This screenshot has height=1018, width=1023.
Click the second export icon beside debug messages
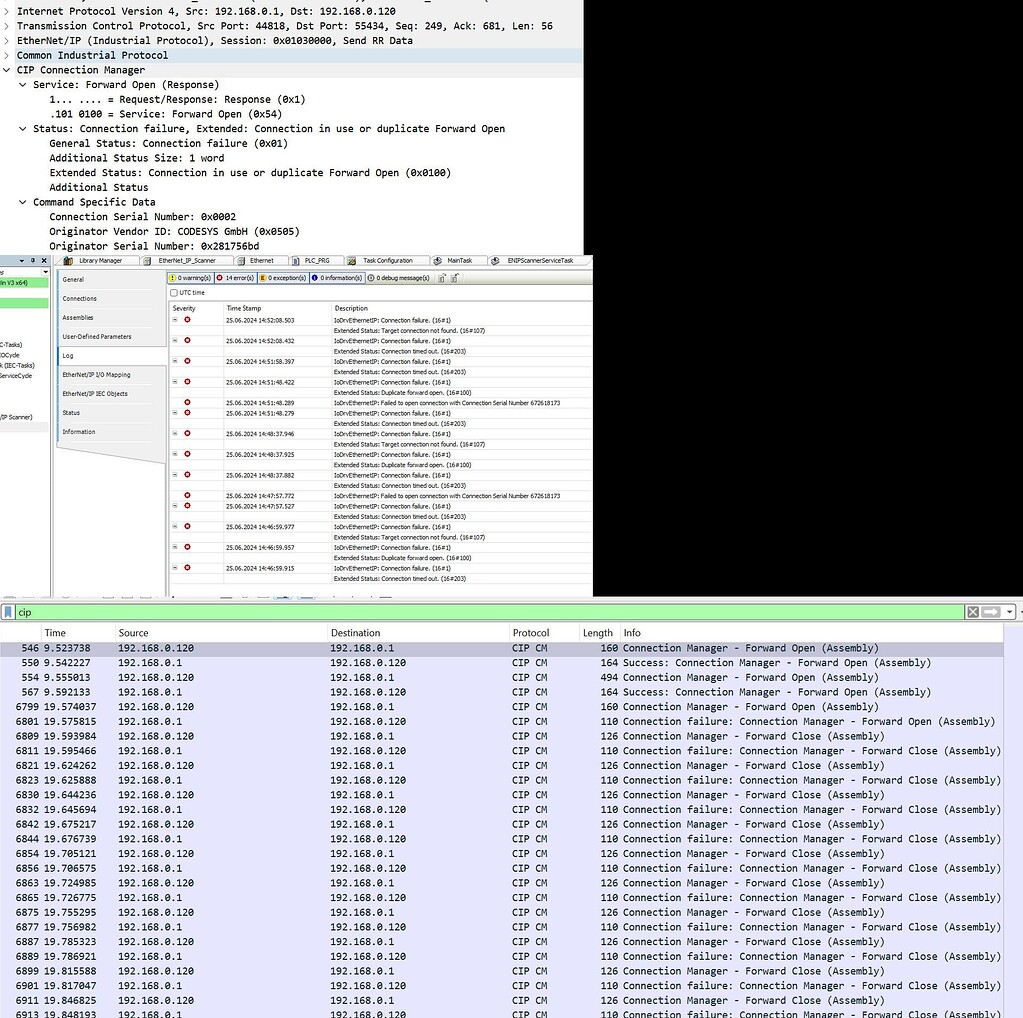[455, 278]
